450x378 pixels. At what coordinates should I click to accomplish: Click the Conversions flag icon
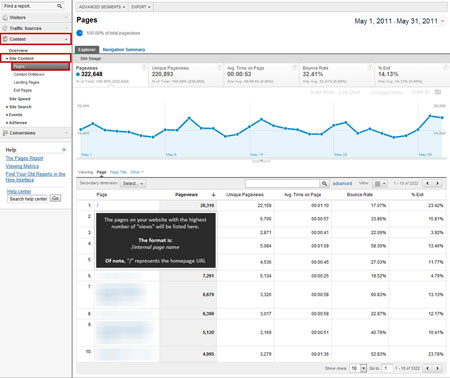[5, 133]
